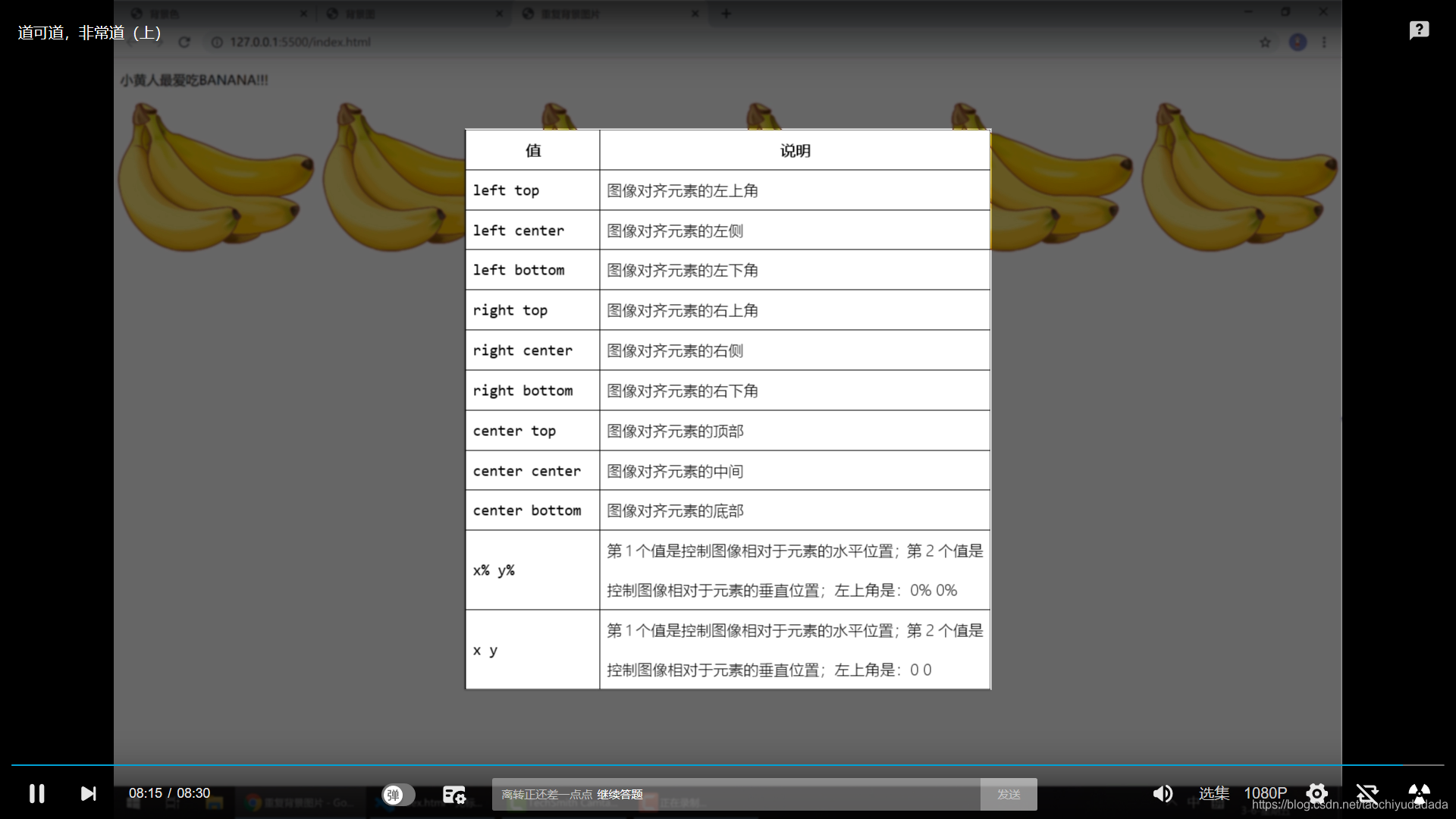Reload the browser page icon
The image size is (1456, 819).
point(184,42)
